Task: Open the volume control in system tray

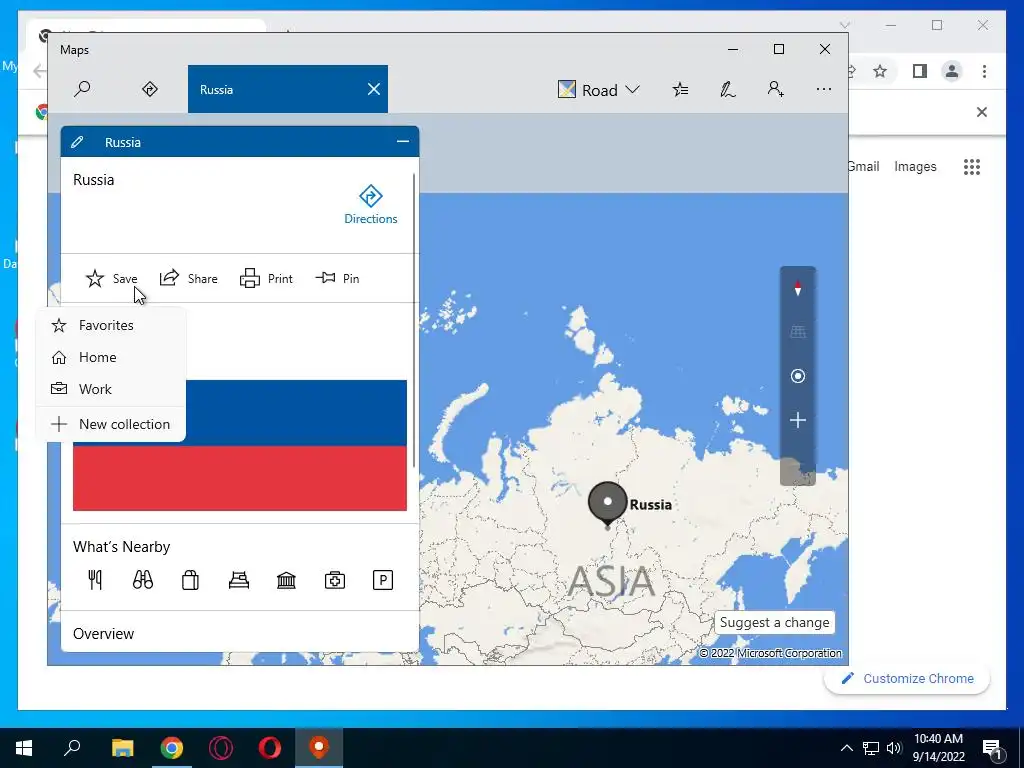Action: tap(893, 748)
